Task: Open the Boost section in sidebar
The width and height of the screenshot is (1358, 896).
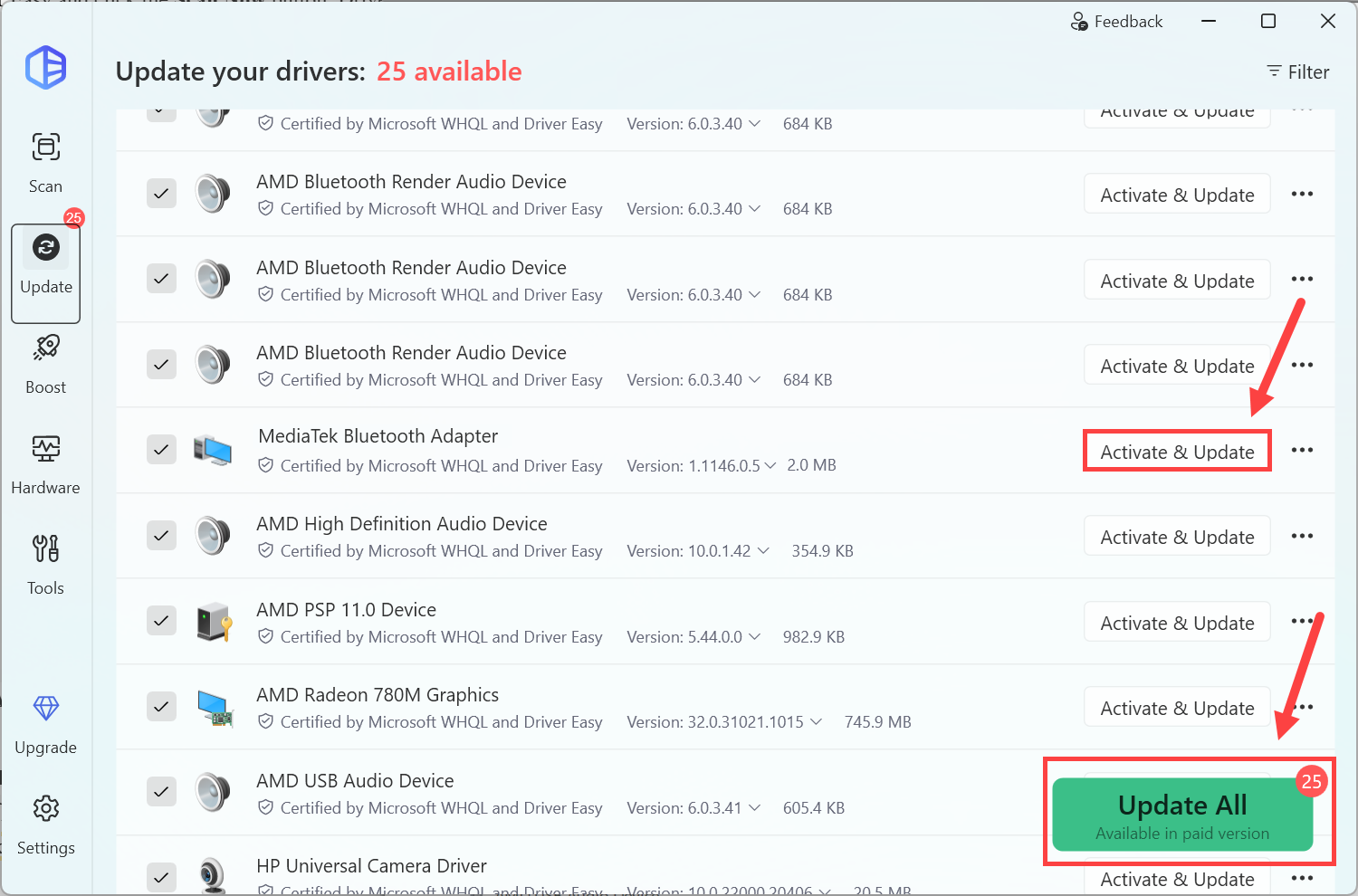Action: point(46,364)
